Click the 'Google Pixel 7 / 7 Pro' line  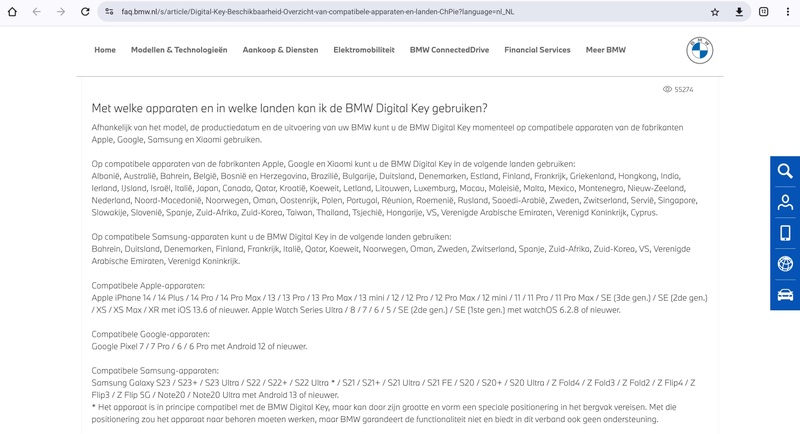199,346
